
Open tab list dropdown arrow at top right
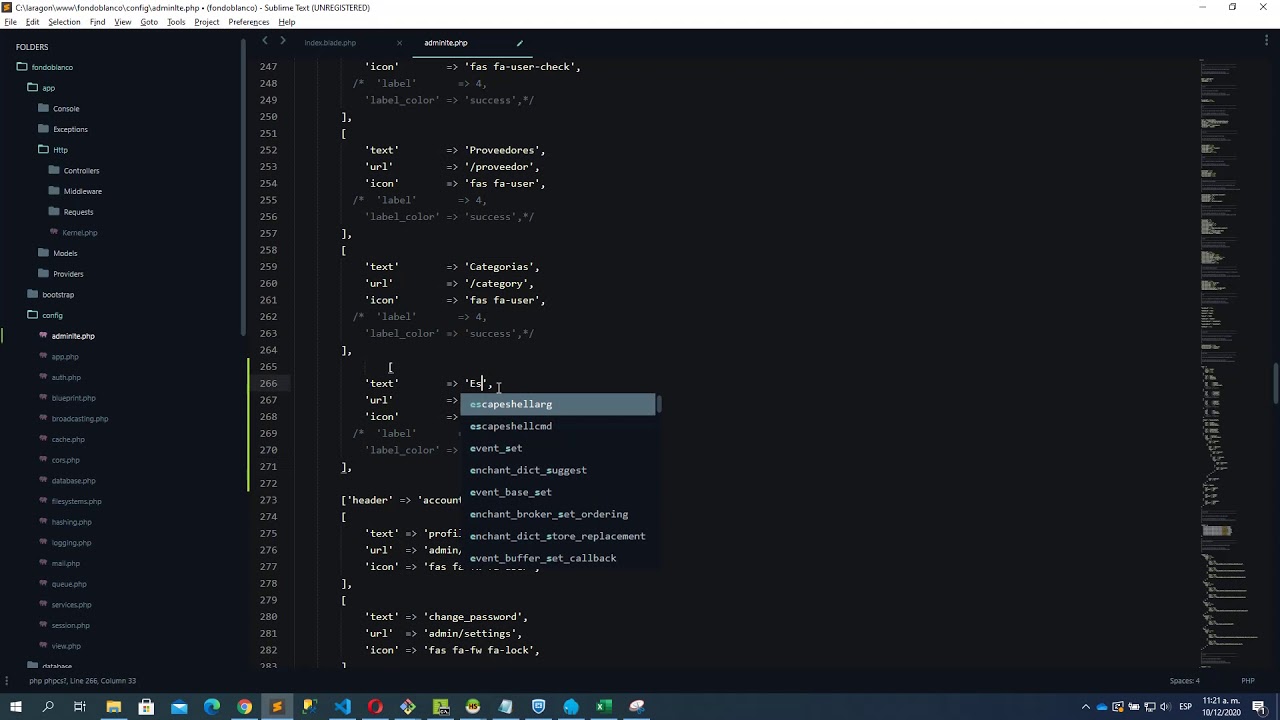click(x=1265, y=42)
